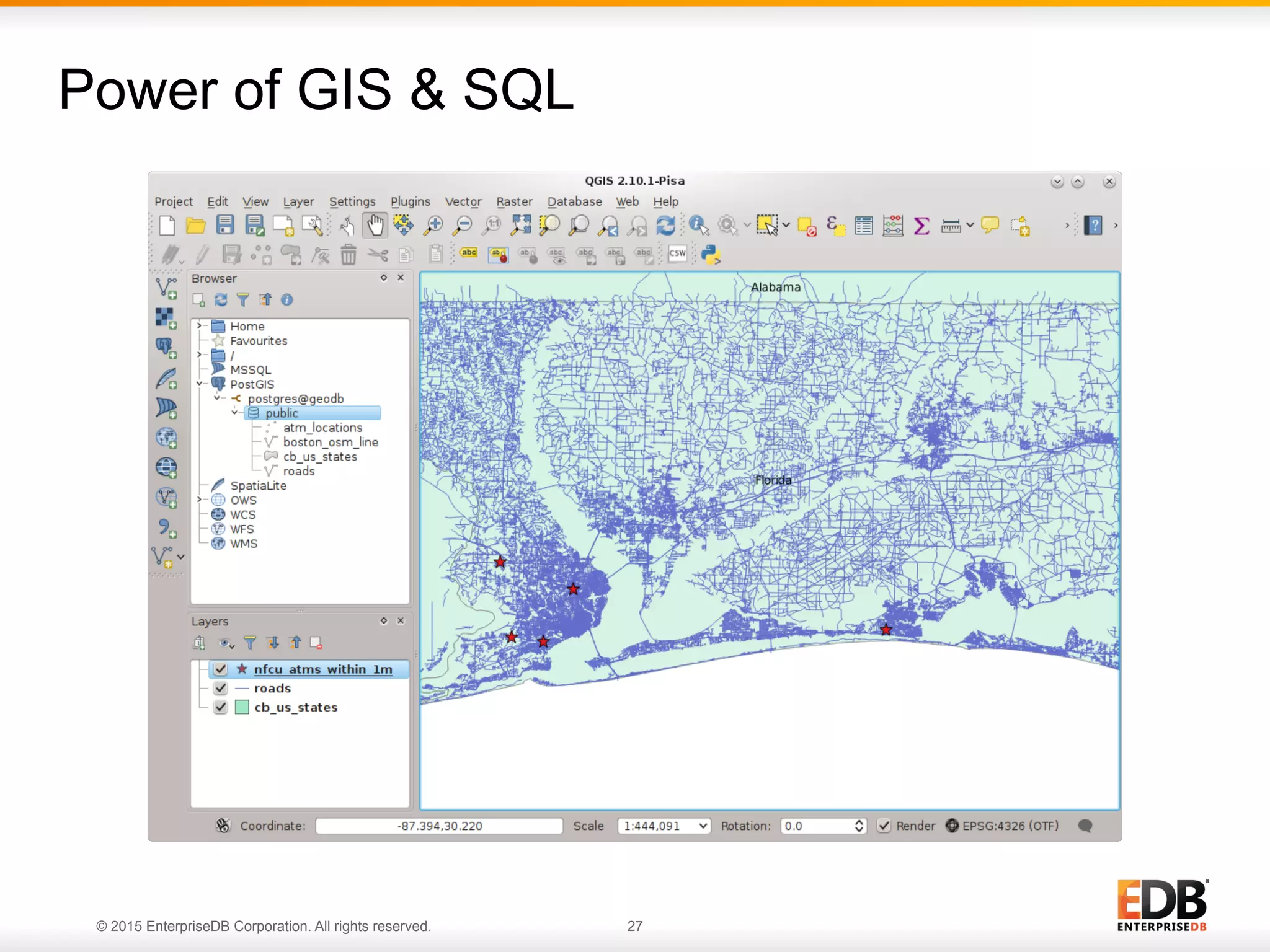Select the boston_osm_line table
This screenshot has height=952, width=1270.
tap(331, 442)
